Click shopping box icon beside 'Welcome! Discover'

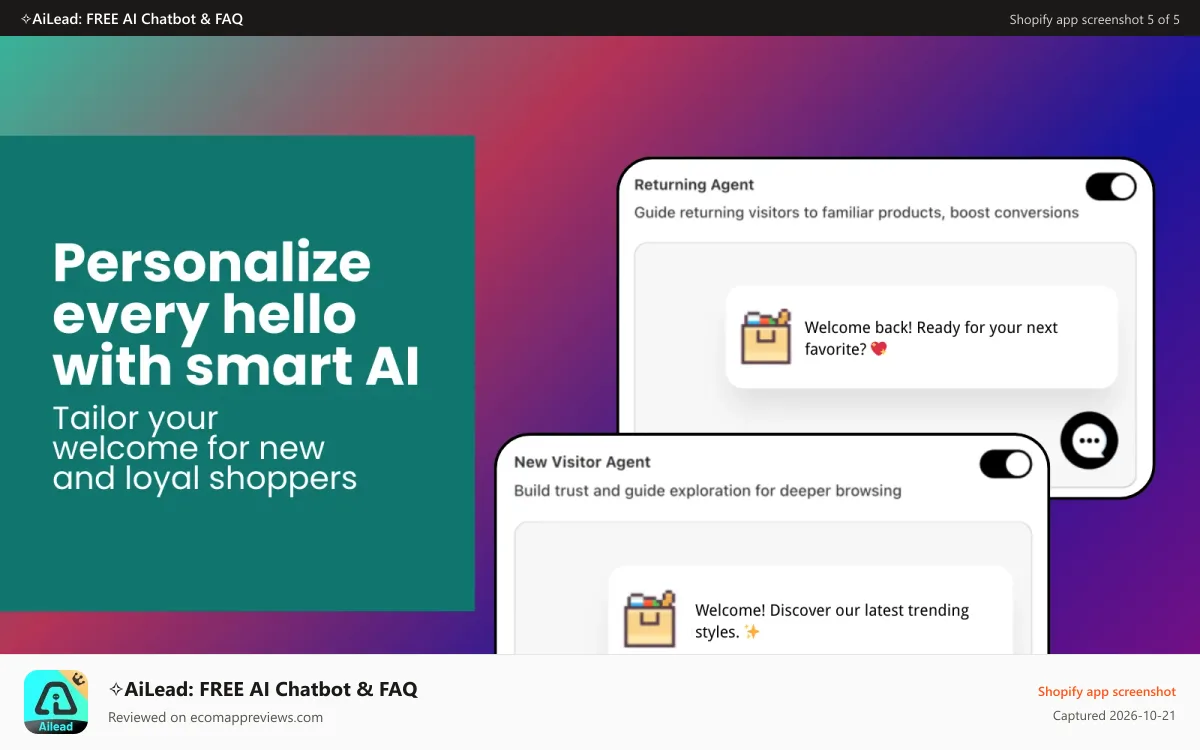[x=651, y=619]
